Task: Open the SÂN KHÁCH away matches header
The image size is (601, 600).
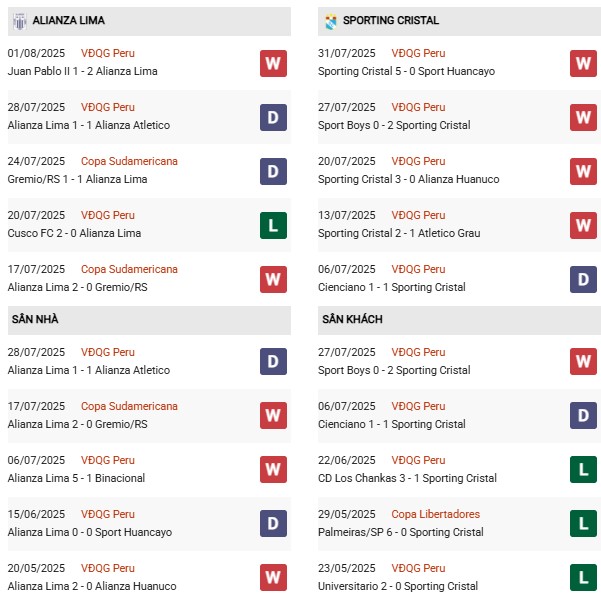Action: pyautogui.click(x=352, y=319)
